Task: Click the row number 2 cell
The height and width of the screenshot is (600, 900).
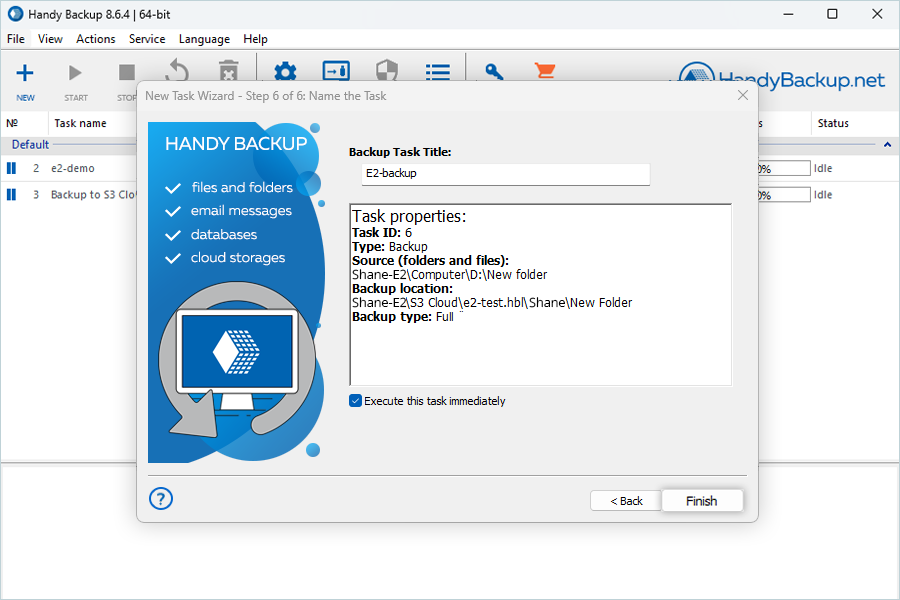Action: 36,168
